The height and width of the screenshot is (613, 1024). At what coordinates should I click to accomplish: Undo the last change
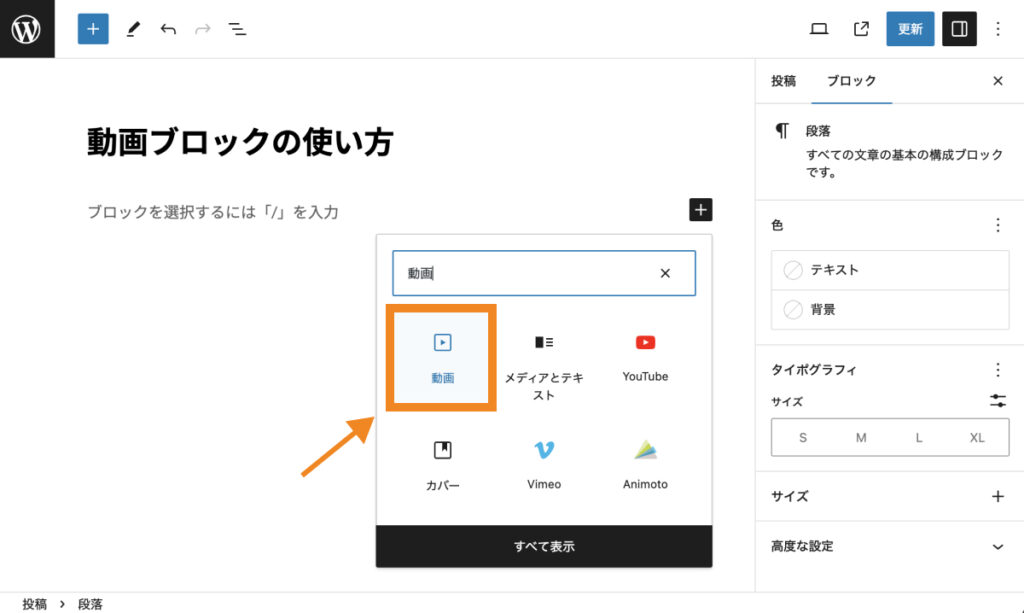click(x=169, y=29)
